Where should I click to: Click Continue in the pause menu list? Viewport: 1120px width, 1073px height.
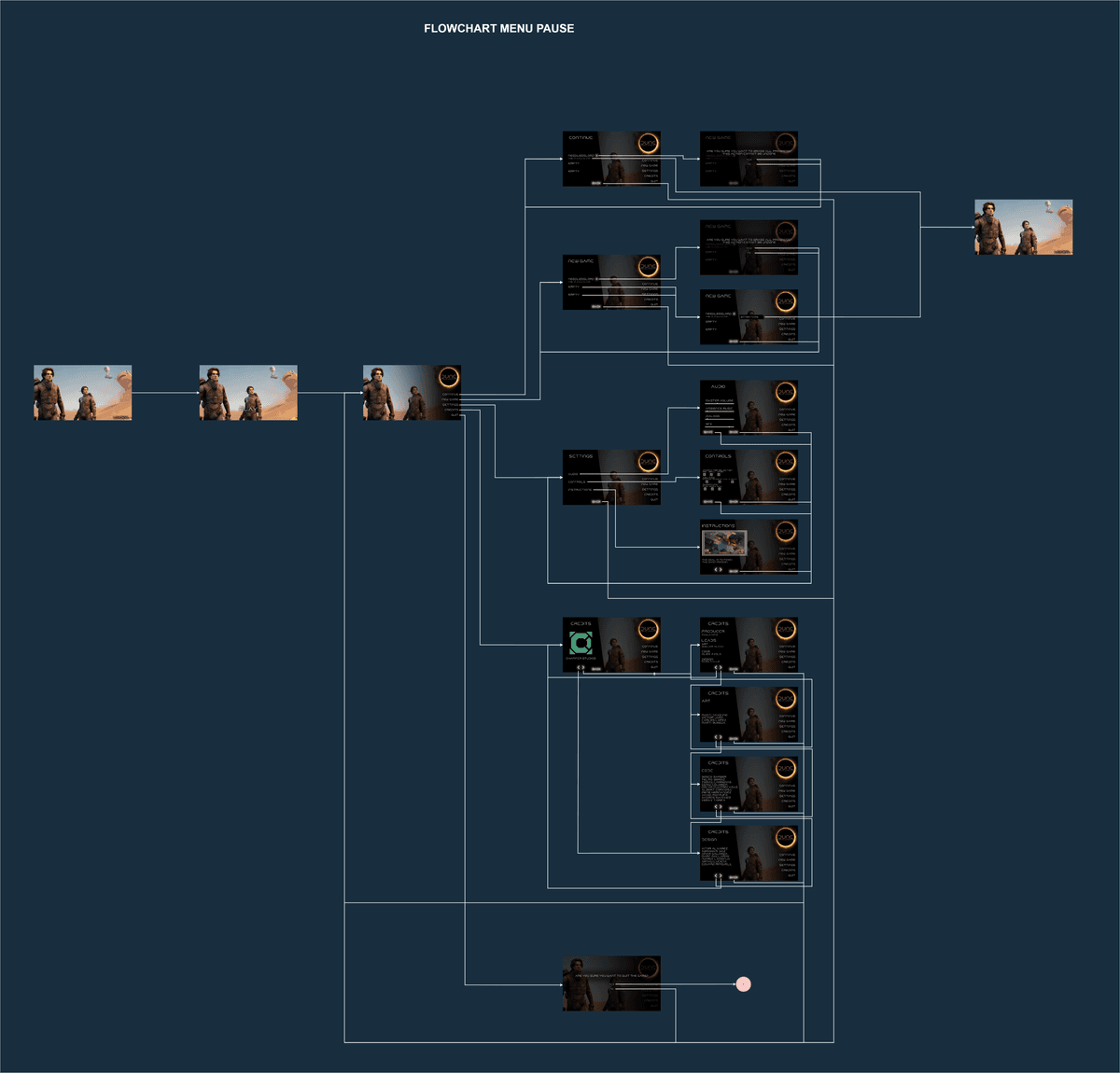click(451, 394)
